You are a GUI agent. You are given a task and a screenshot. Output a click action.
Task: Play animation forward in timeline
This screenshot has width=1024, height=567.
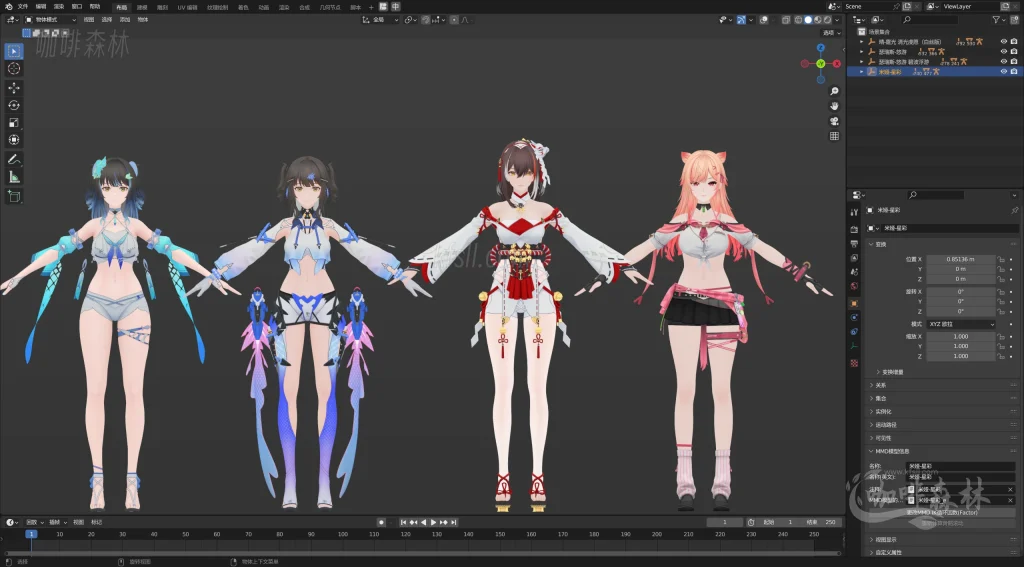[x=433, y=522]
